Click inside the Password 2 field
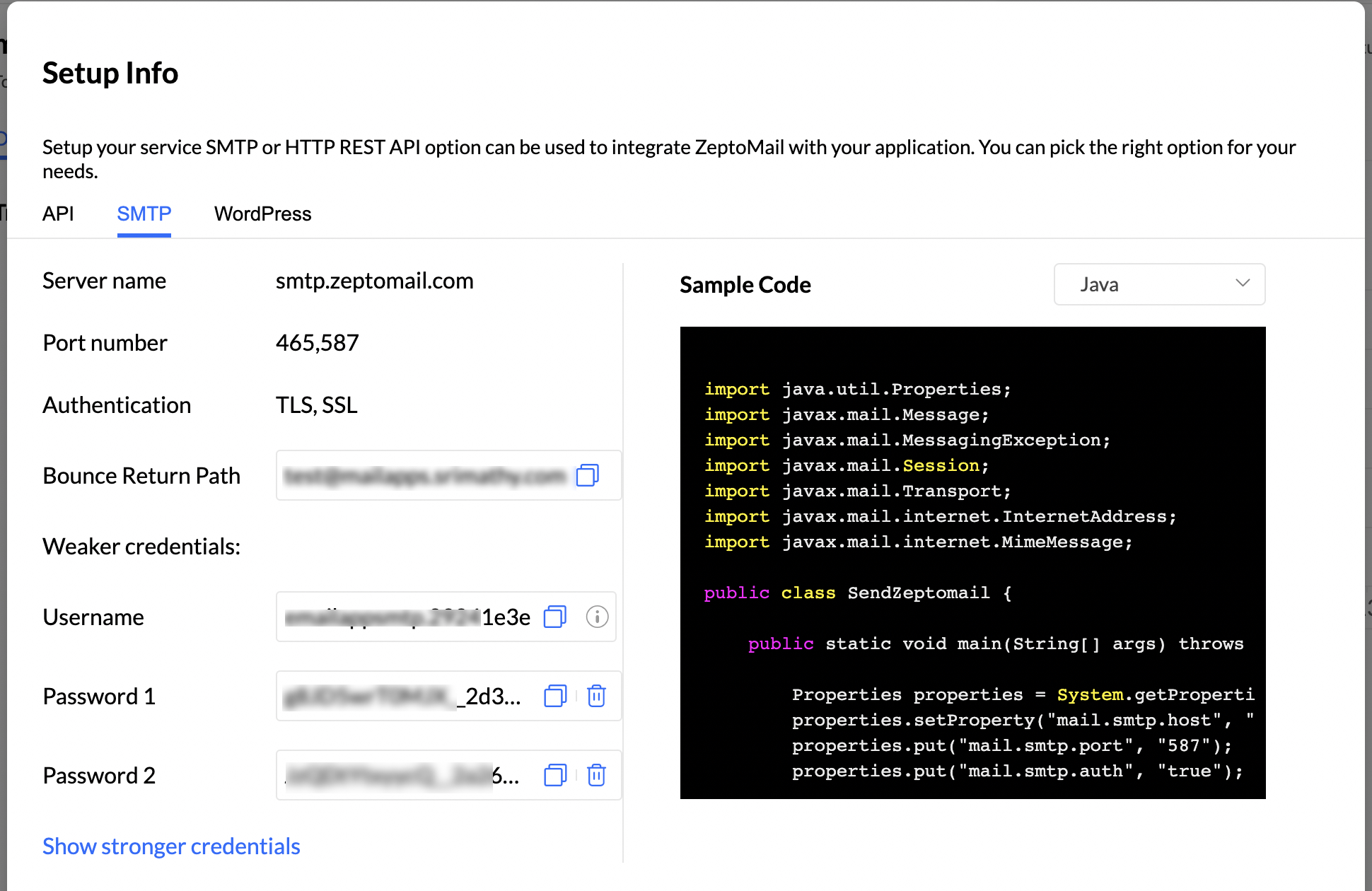Viewport: 1372px width, 891px height. click(x=403, y=775)
